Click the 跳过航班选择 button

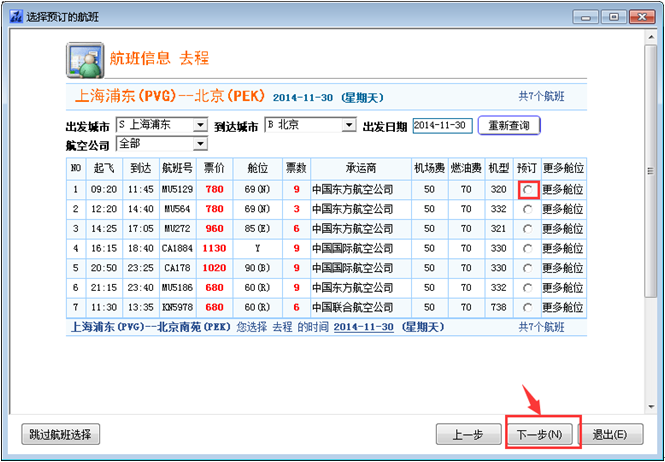tap(60, 434)
